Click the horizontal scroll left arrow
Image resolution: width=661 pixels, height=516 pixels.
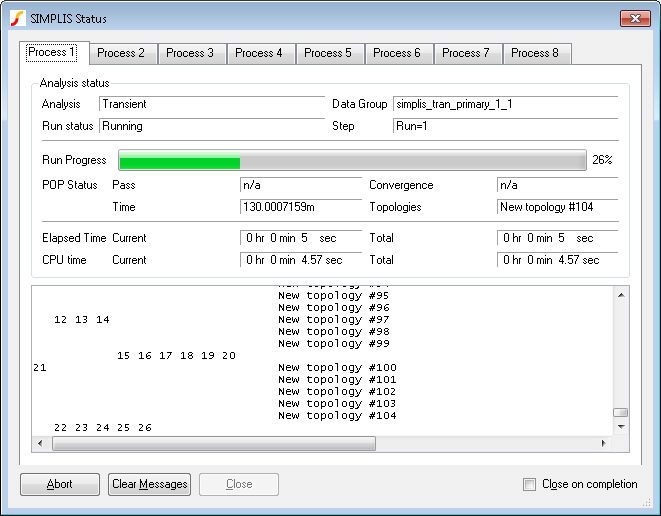[40, 443]
